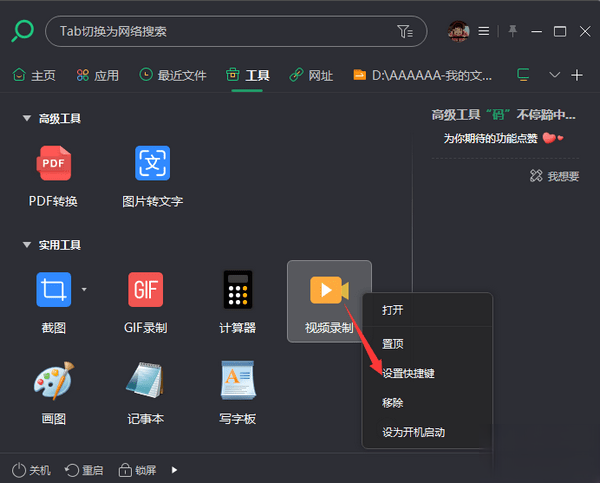Switch to the 主页 tab
This screenshot has height=483, width=600.
pyautogui.click(x=34, y=75)
